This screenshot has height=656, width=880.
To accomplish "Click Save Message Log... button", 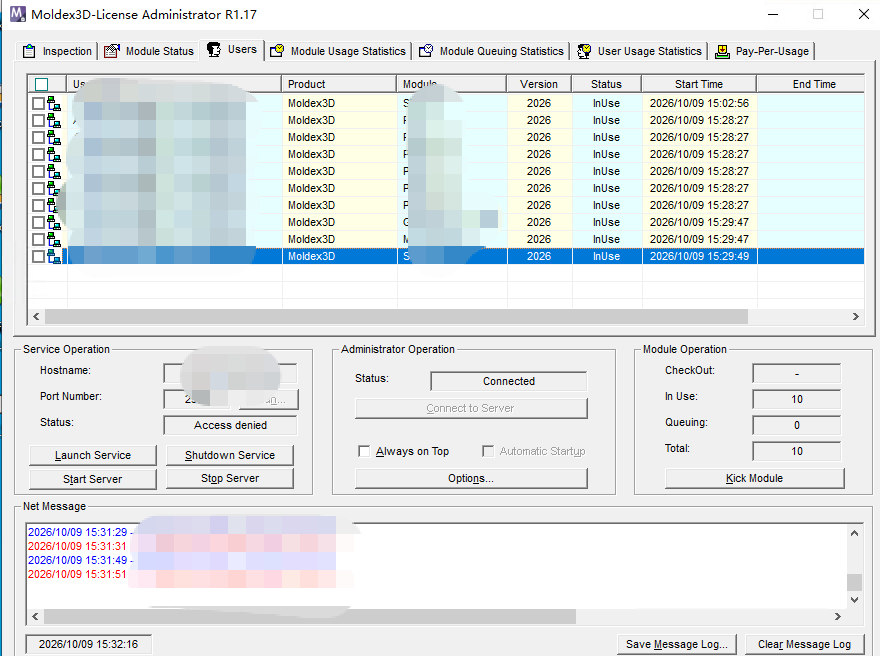I will (x=677, y=644).
